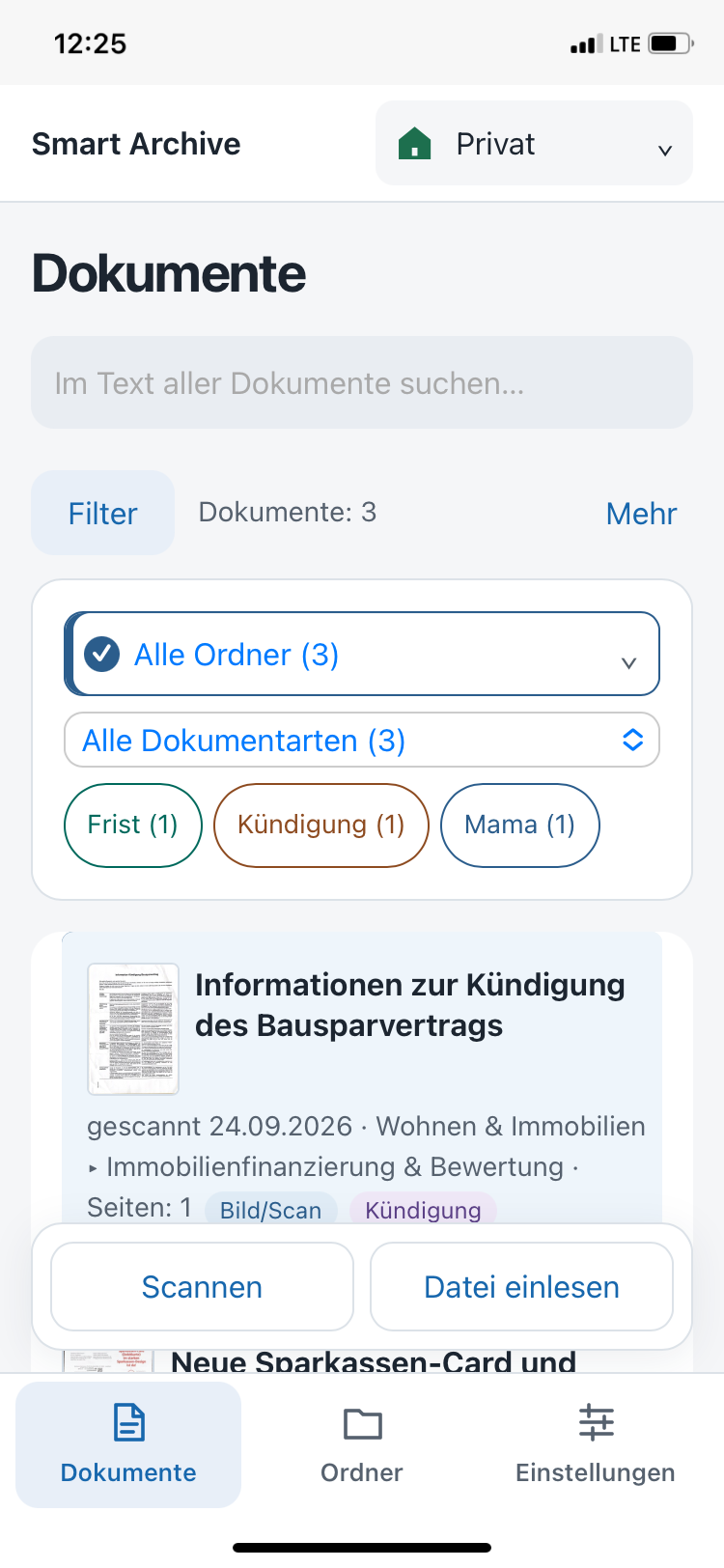This screenshot has width=724, height=1568.
Task: Open the Privat archive dropdown
Action: [x=534, y=143]
